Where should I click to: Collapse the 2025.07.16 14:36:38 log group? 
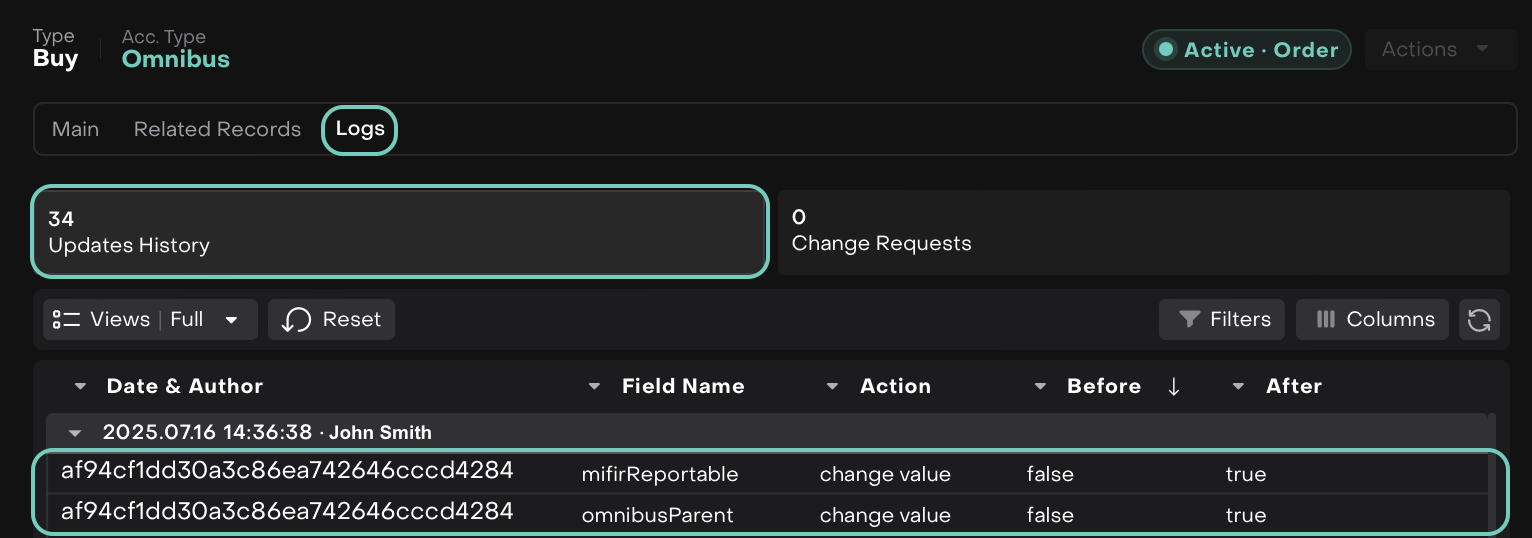tap(74, 433)
